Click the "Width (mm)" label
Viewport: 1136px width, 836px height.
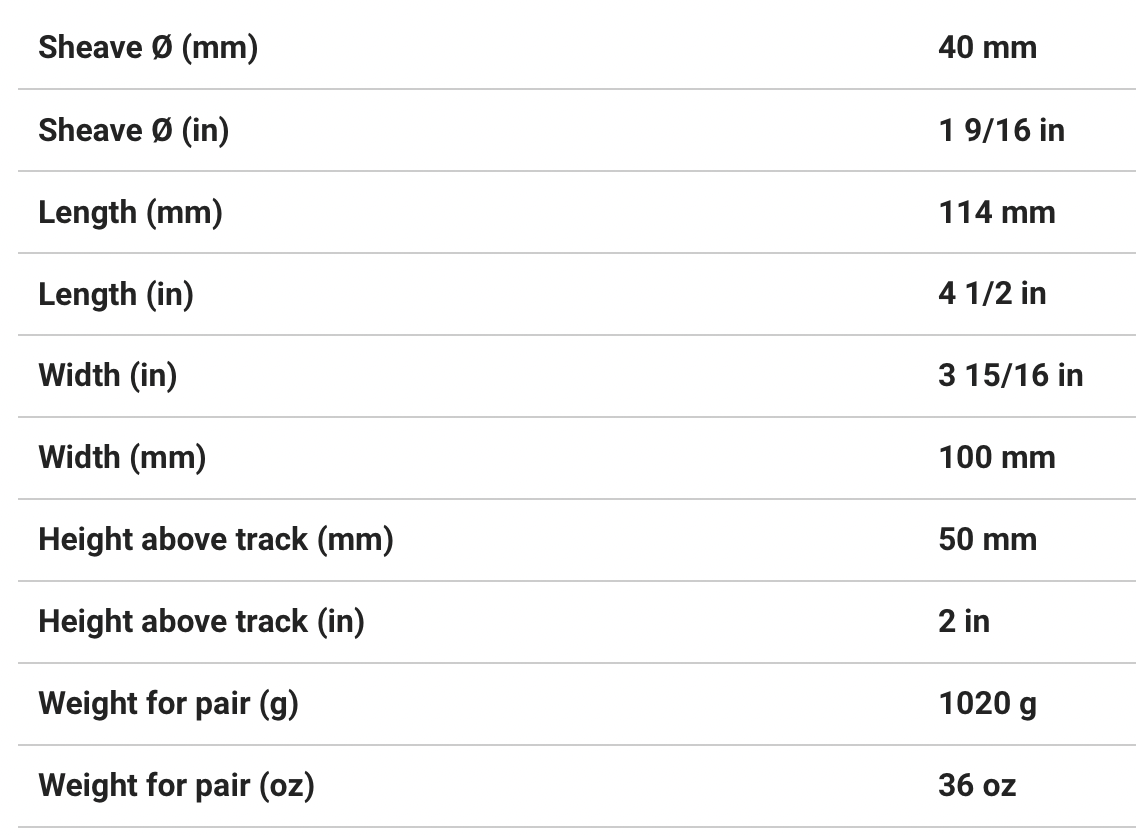pyautogui.click(x=122, y=458)
